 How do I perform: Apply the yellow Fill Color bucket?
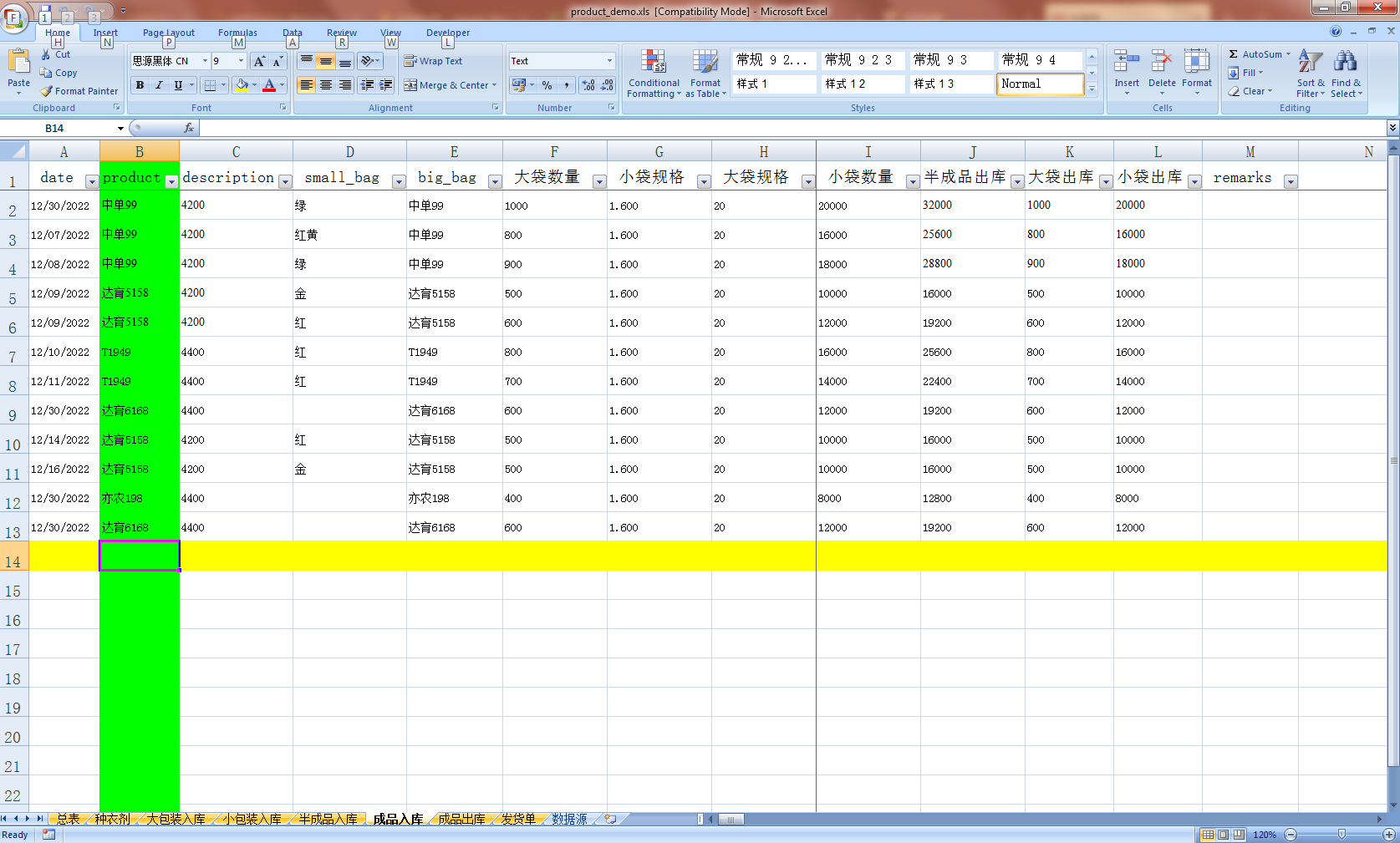pos(242,85)
